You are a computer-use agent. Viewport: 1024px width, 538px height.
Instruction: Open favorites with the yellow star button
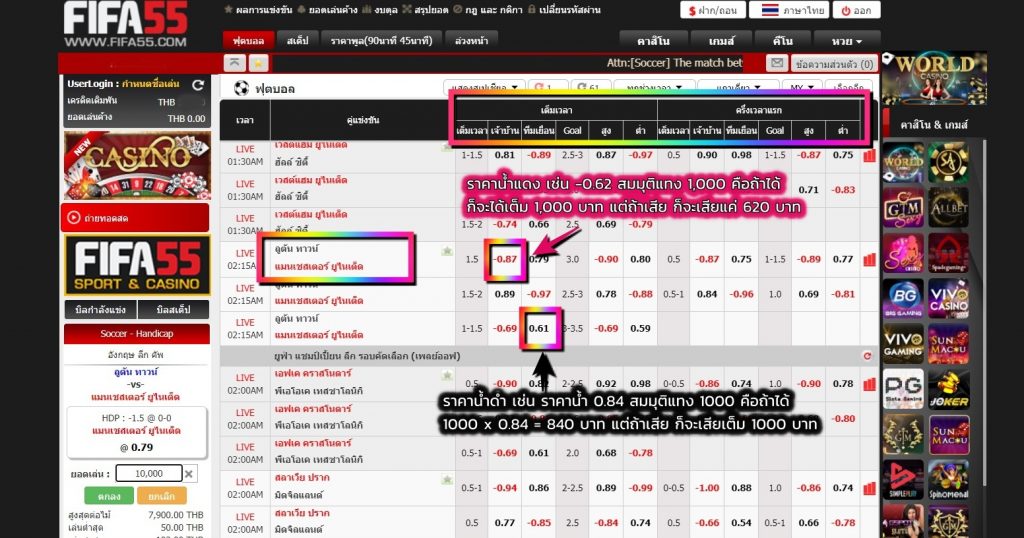[259, 63]
